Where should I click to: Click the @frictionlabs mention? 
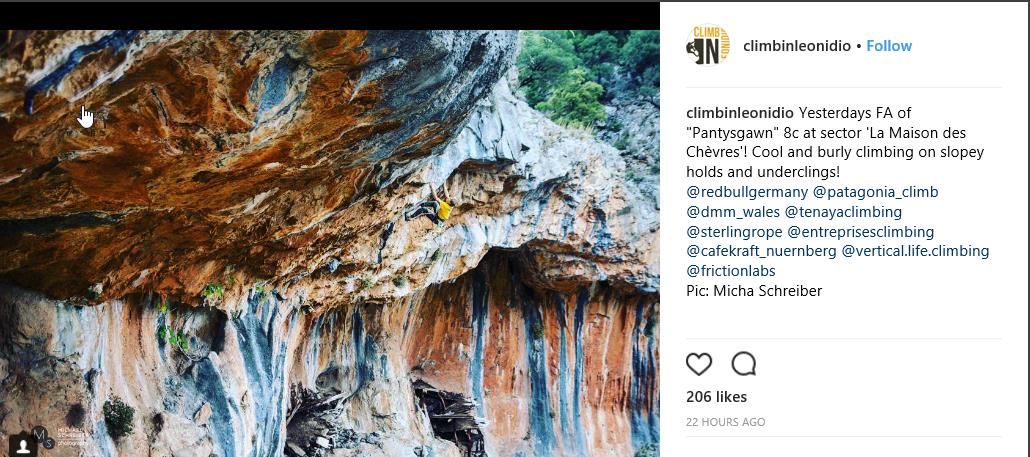point(731,271)
